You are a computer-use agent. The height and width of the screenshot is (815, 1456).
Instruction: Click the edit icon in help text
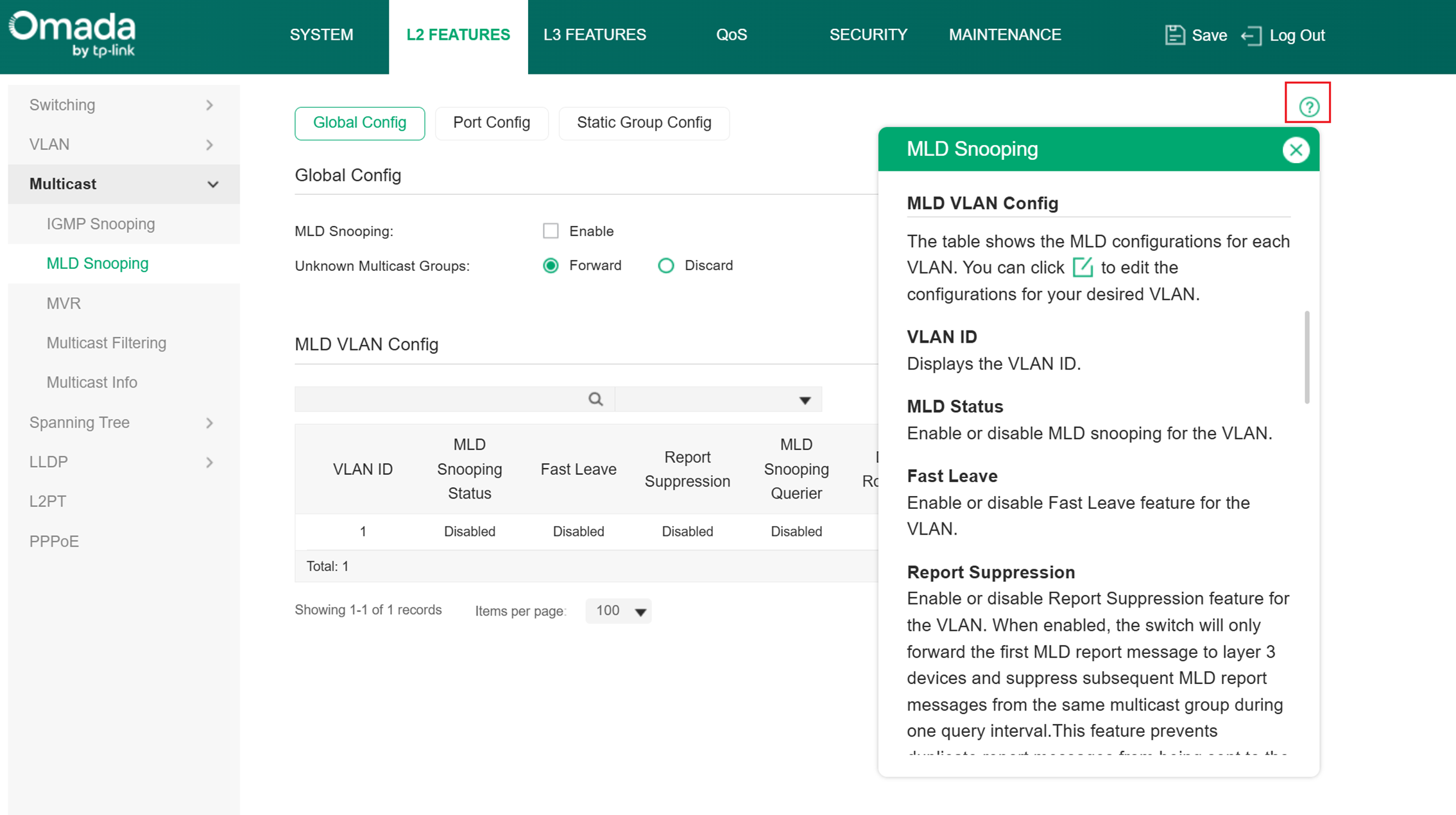tap(1083, 267)
